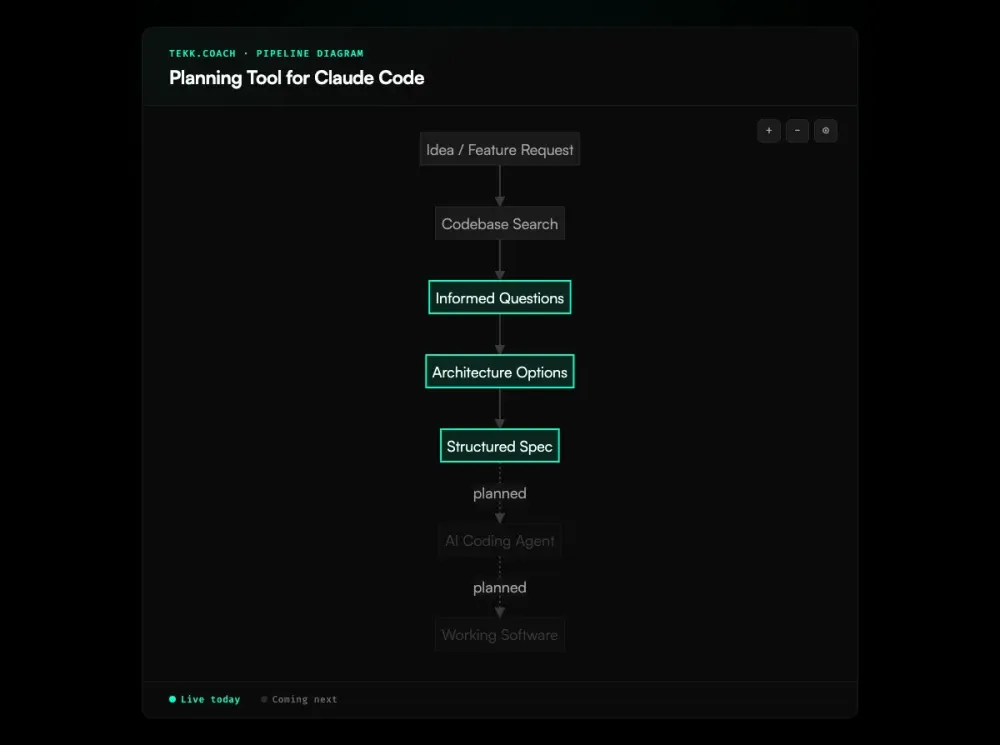The width and height of the screenshot is (1000, 745).
Task: Zoom in using the plus control
Action: (768, 131)
